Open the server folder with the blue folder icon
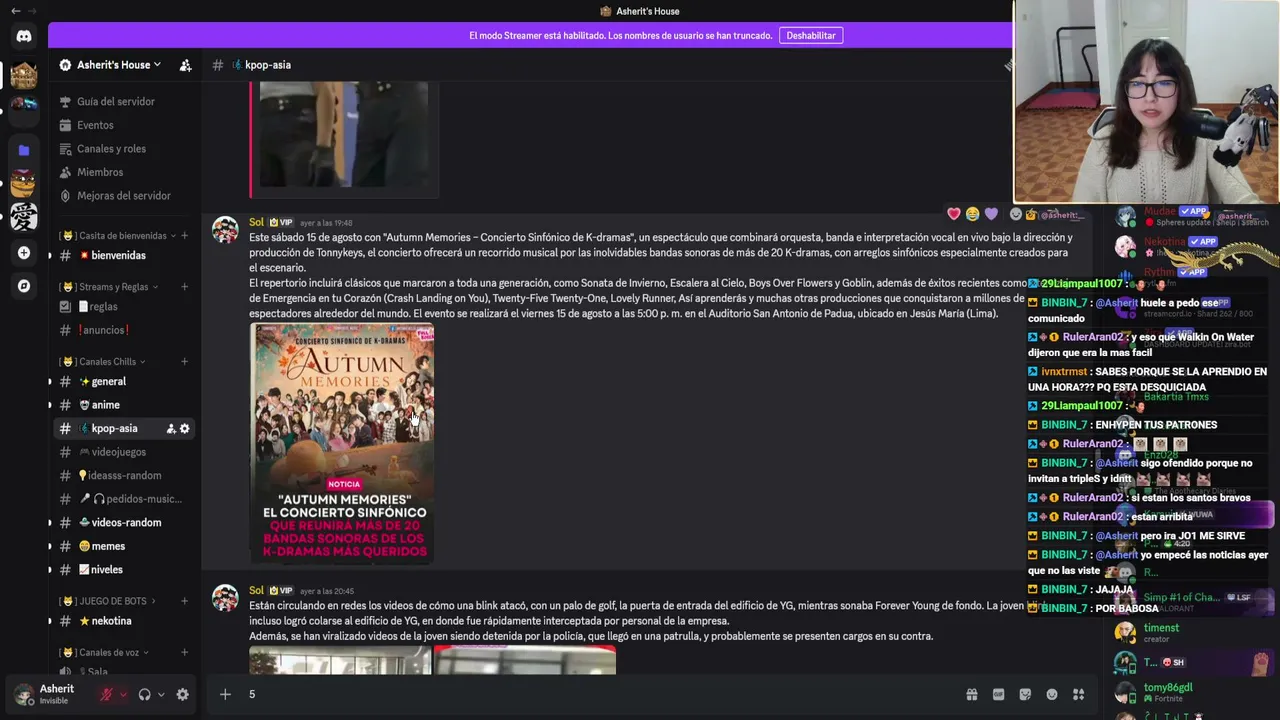The width and height of the screenshot is (1280, 720). tap(24, 150)
